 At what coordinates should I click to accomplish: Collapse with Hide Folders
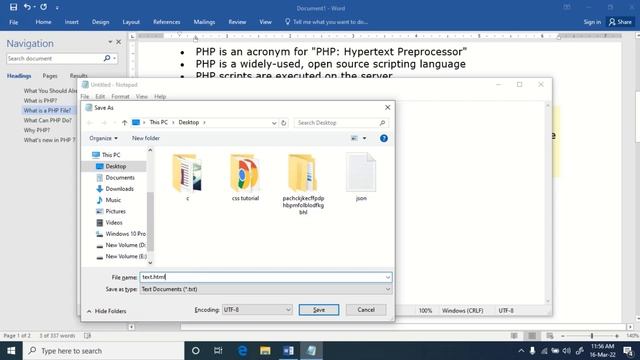point(107,311)
